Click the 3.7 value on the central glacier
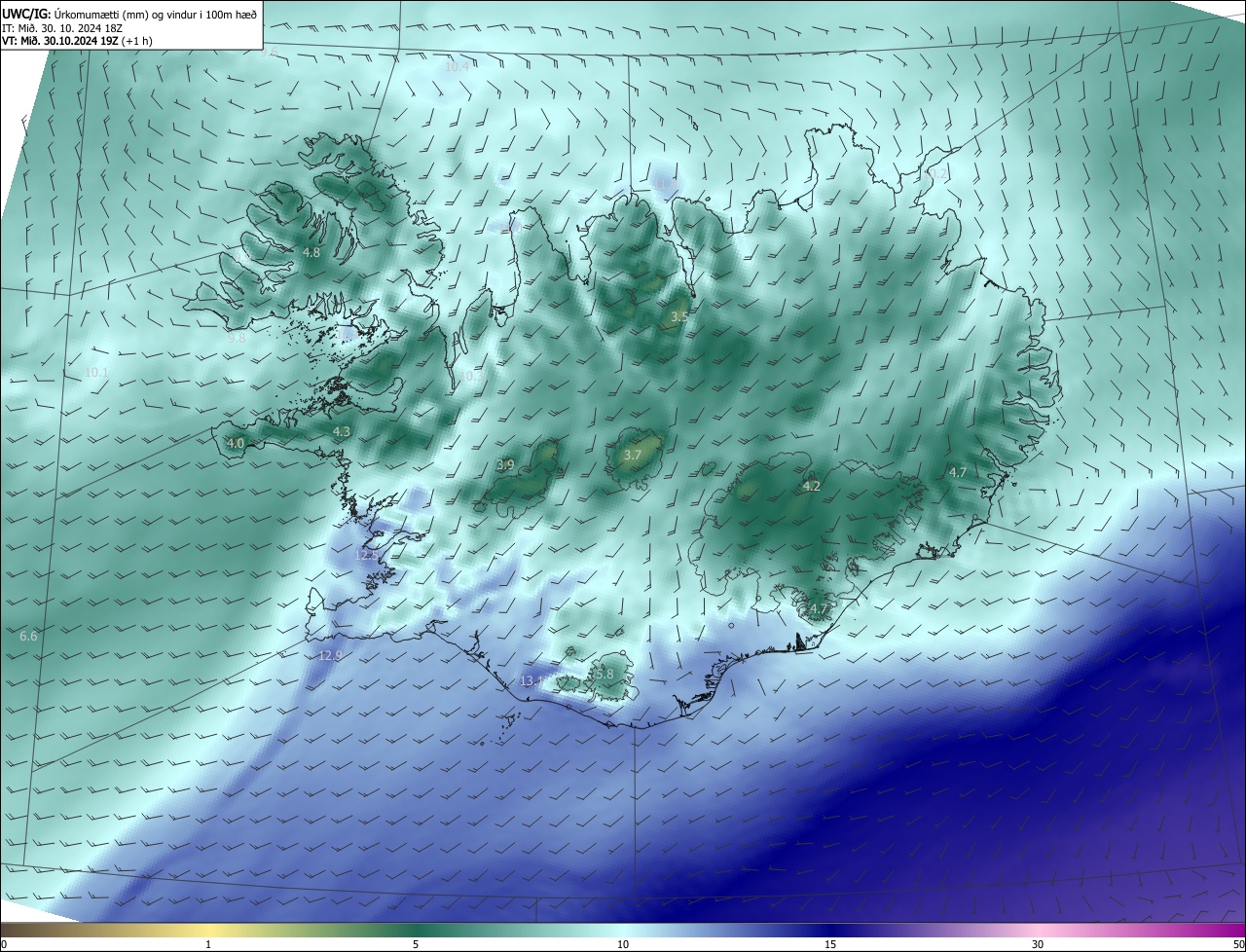Screen dimensions: 1246x952 pos(632,456)
